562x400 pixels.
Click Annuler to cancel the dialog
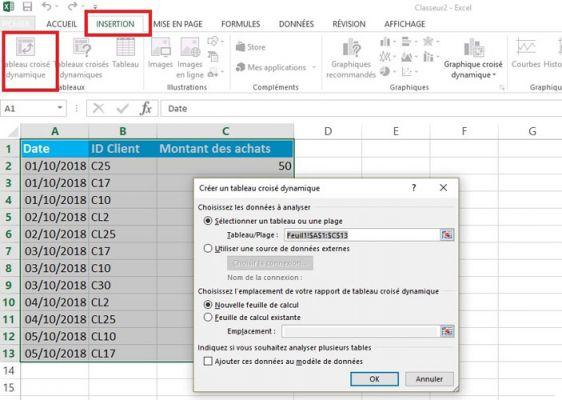point(429,379)
